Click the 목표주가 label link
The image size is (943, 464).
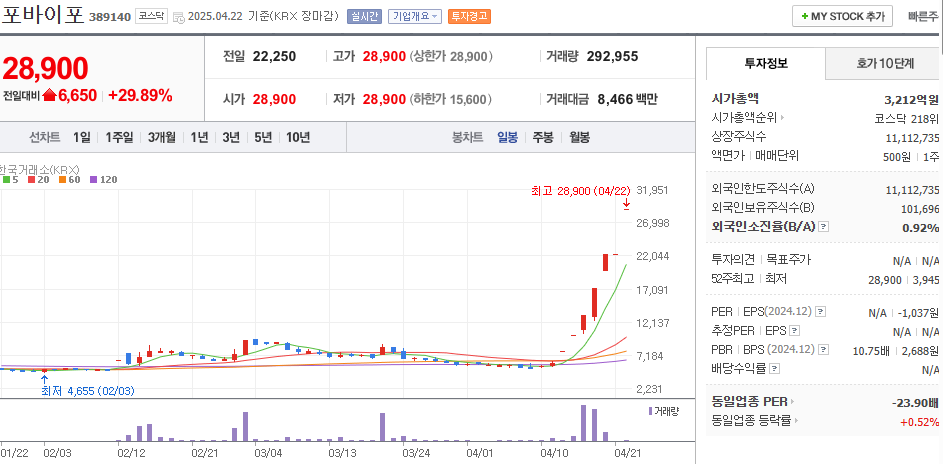point(788,260)
